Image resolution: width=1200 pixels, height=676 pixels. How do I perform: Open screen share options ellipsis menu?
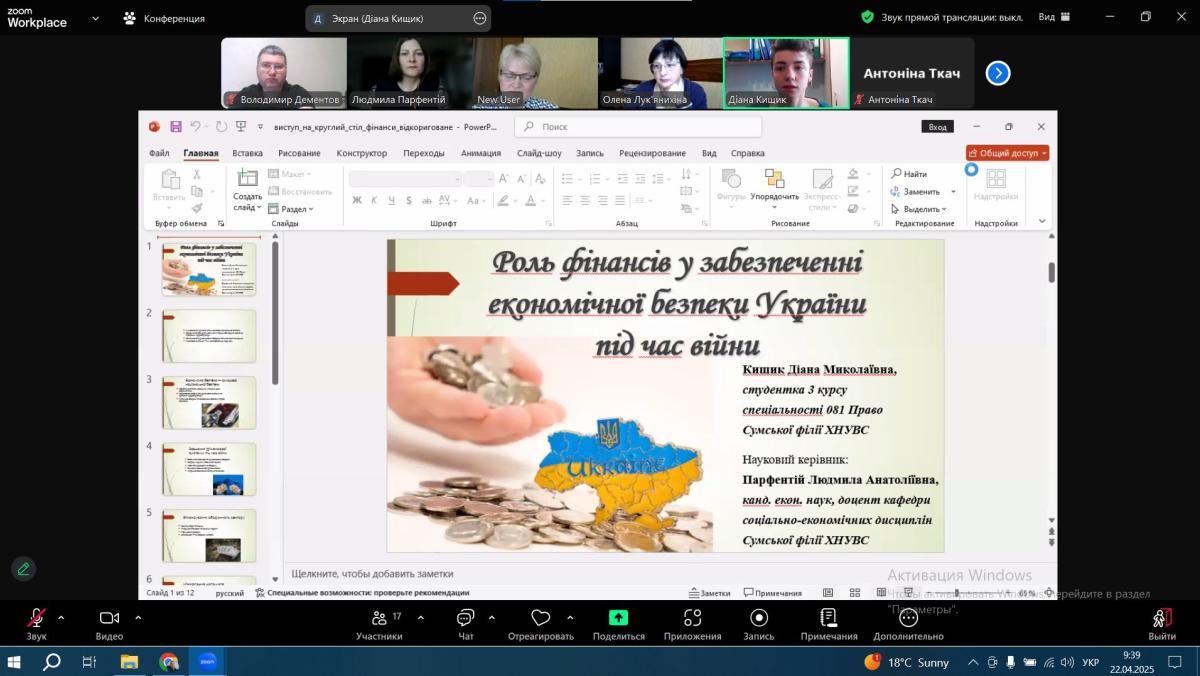click(x=480, y=18)
